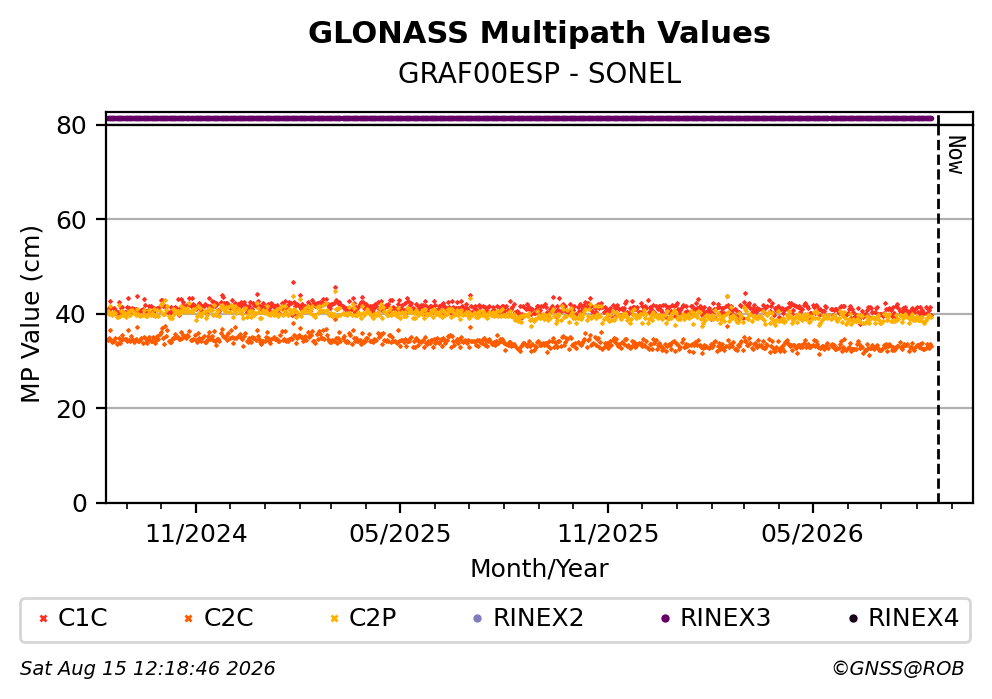Click the dark RINEX4 legend dot
The image size is (992, 699).
coord(853,619)
